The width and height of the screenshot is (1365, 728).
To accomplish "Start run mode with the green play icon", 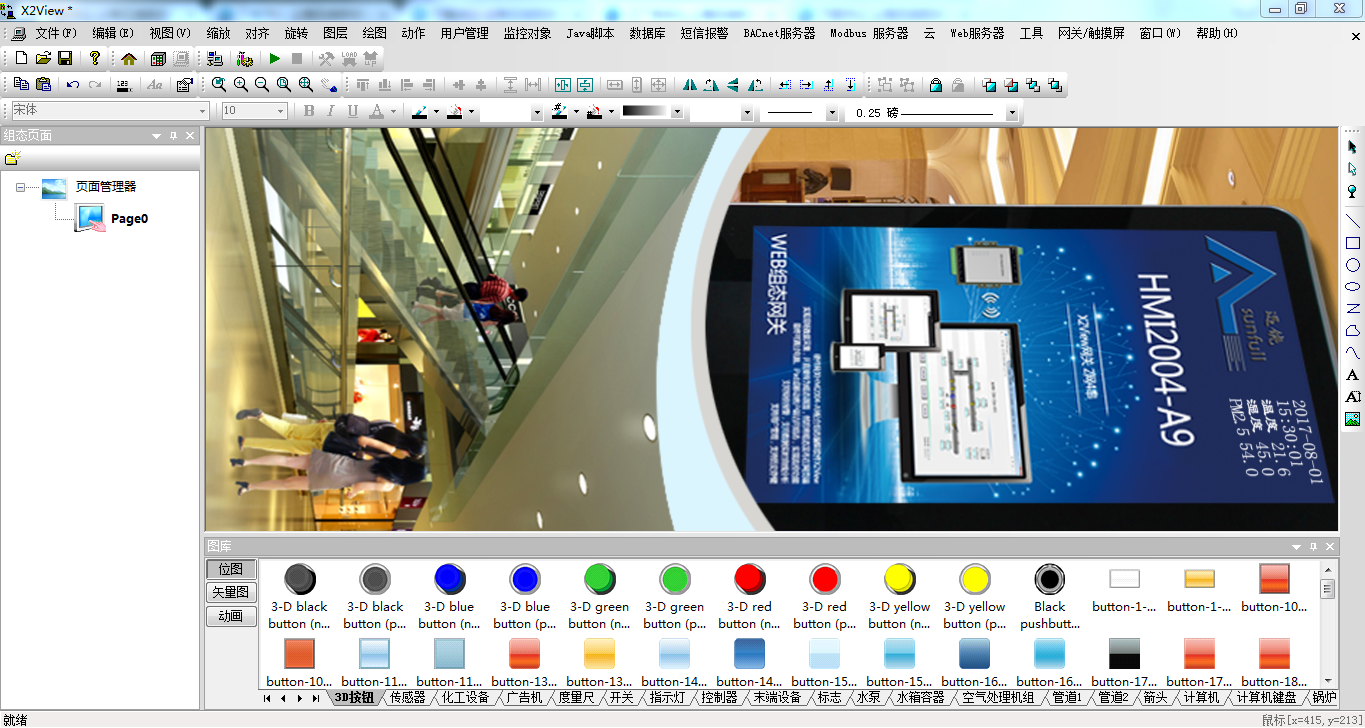I will [275, 59].
